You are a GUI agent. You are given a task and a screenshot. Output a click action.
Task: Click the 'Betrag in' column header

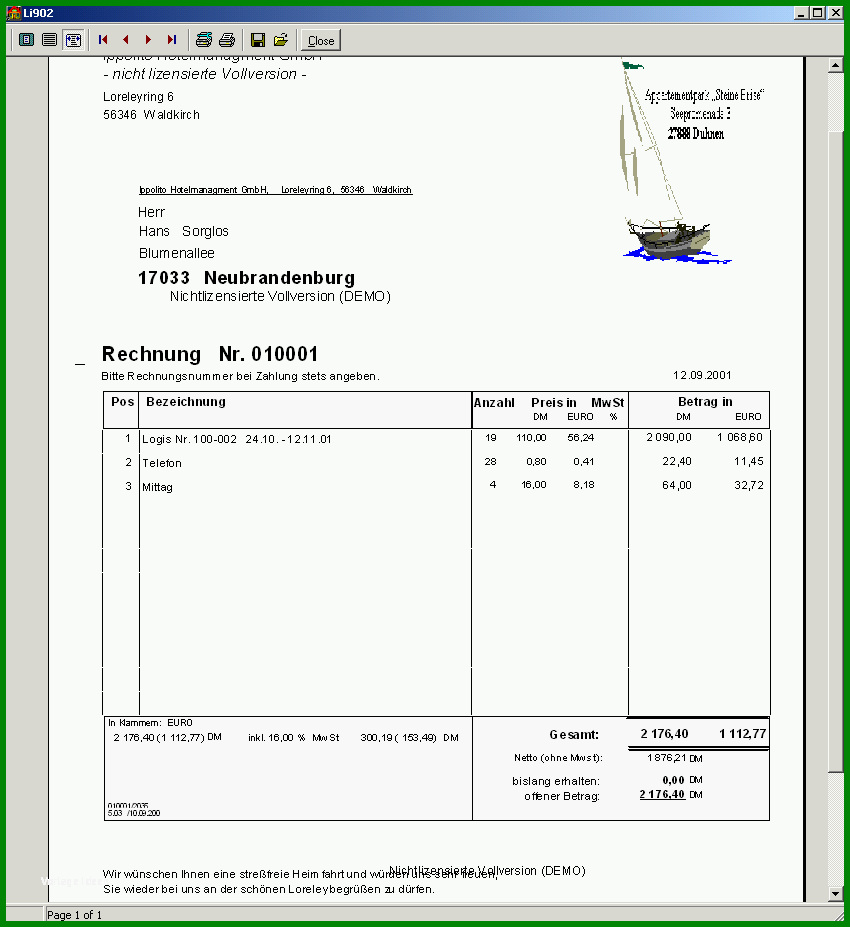click(705, 401)
